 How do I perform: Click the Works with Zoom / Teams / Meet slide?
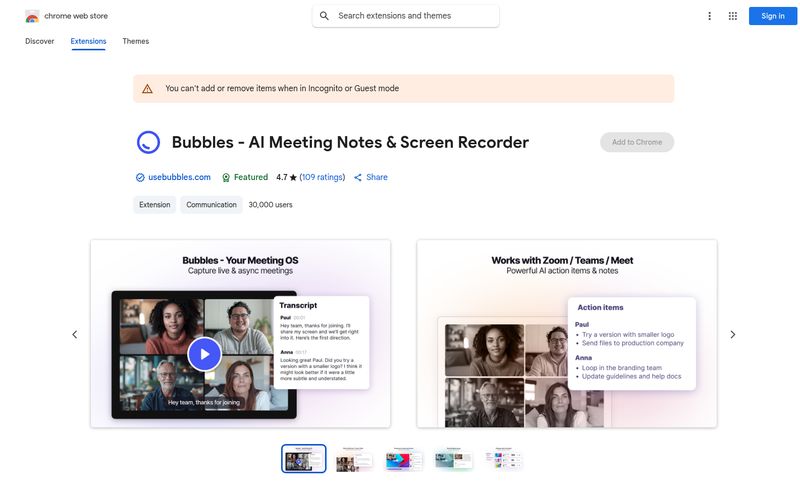[567, 334]
